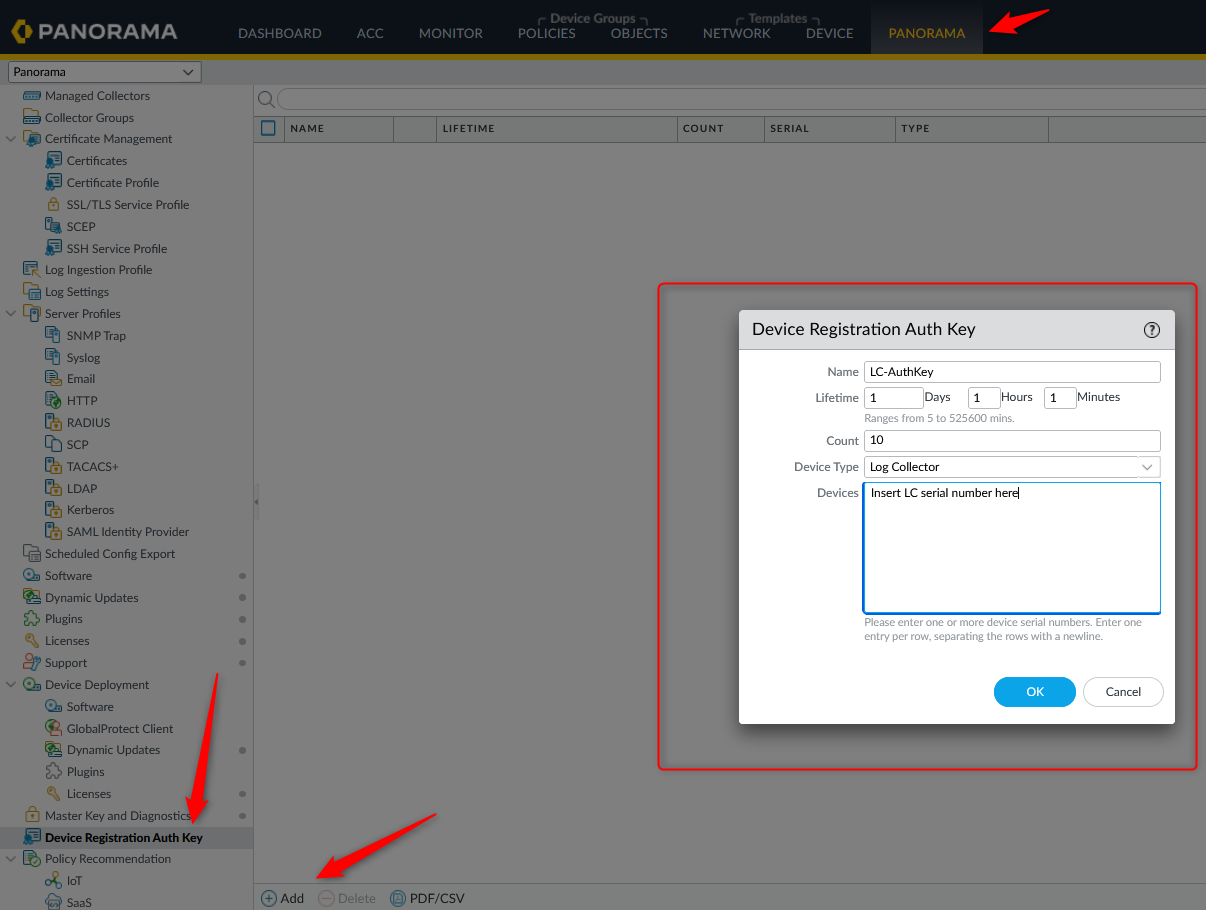Image resolution: width=1206 pixels, height=910 pixels.
Task: Open the IoT item under Policy Recommendation
Action: (75, 881)
